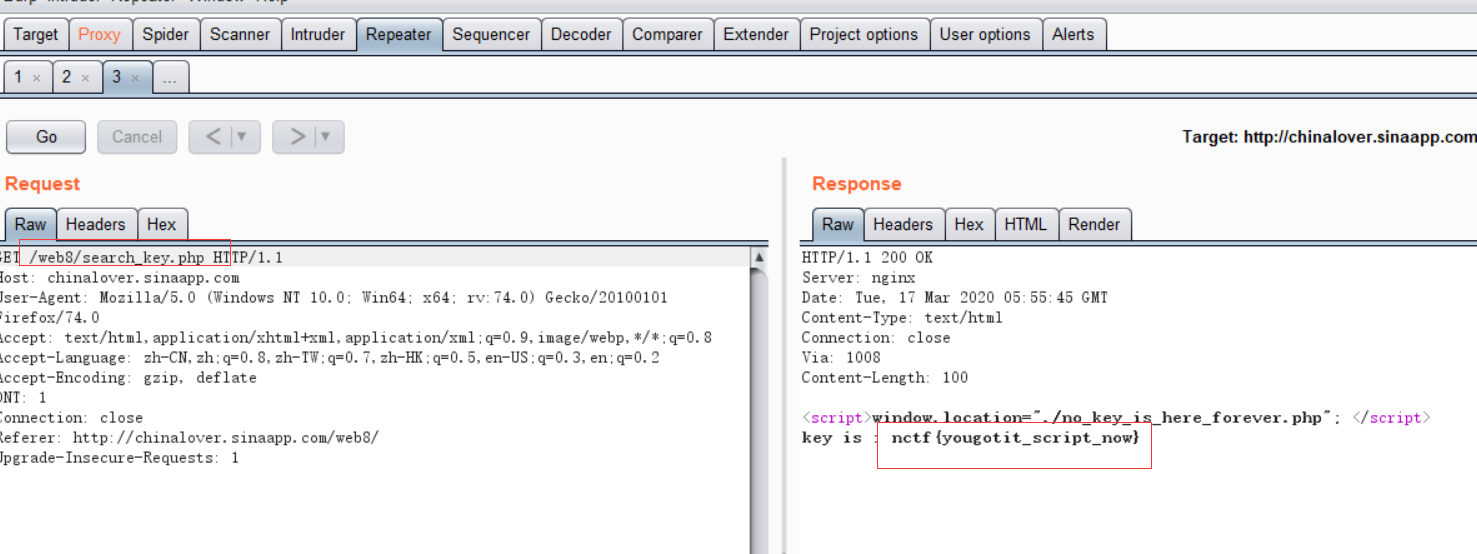This screenshot has height=554, width=1477.
Task: Go forward to next request arrow
Action: 296,137
